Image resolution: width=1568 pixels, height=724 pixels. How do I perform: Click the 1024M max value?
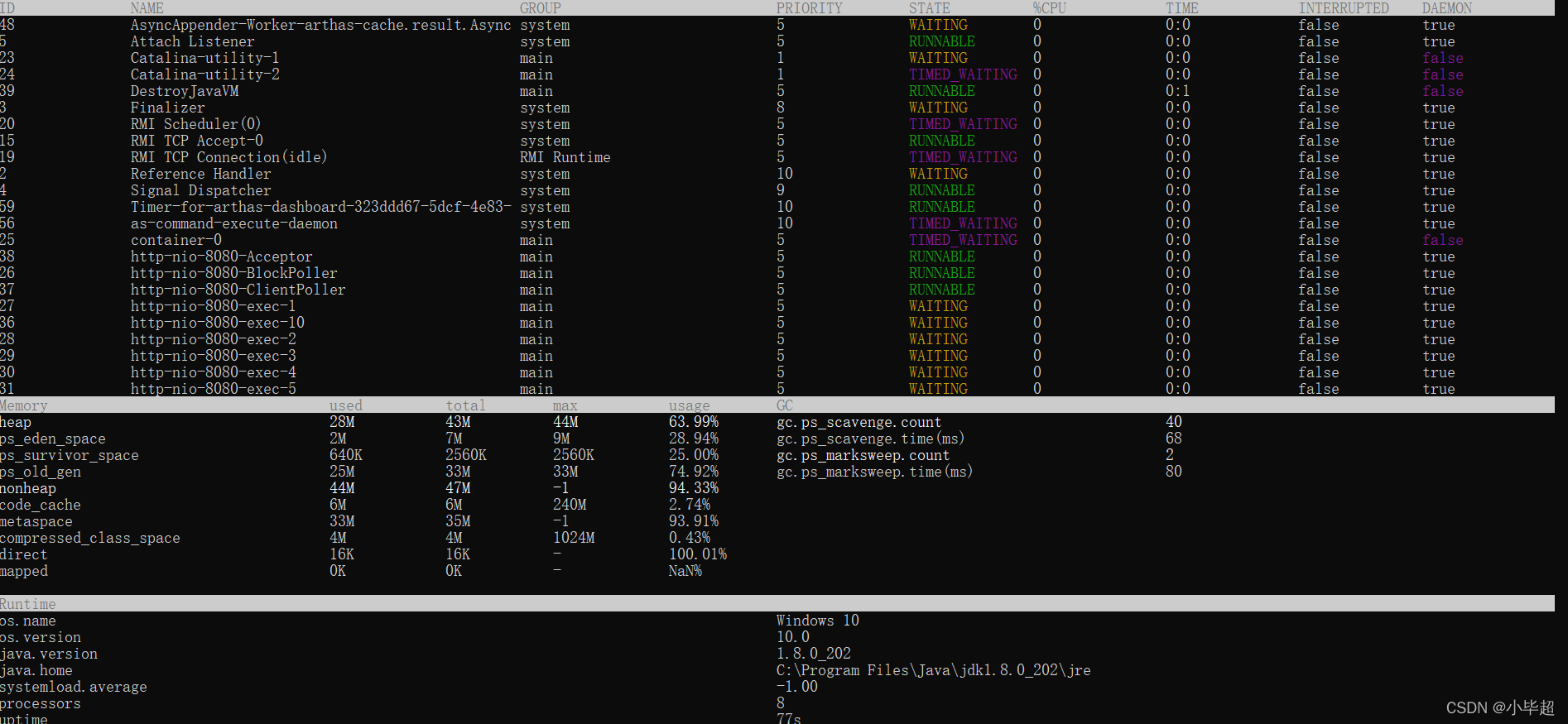[574, 538]
